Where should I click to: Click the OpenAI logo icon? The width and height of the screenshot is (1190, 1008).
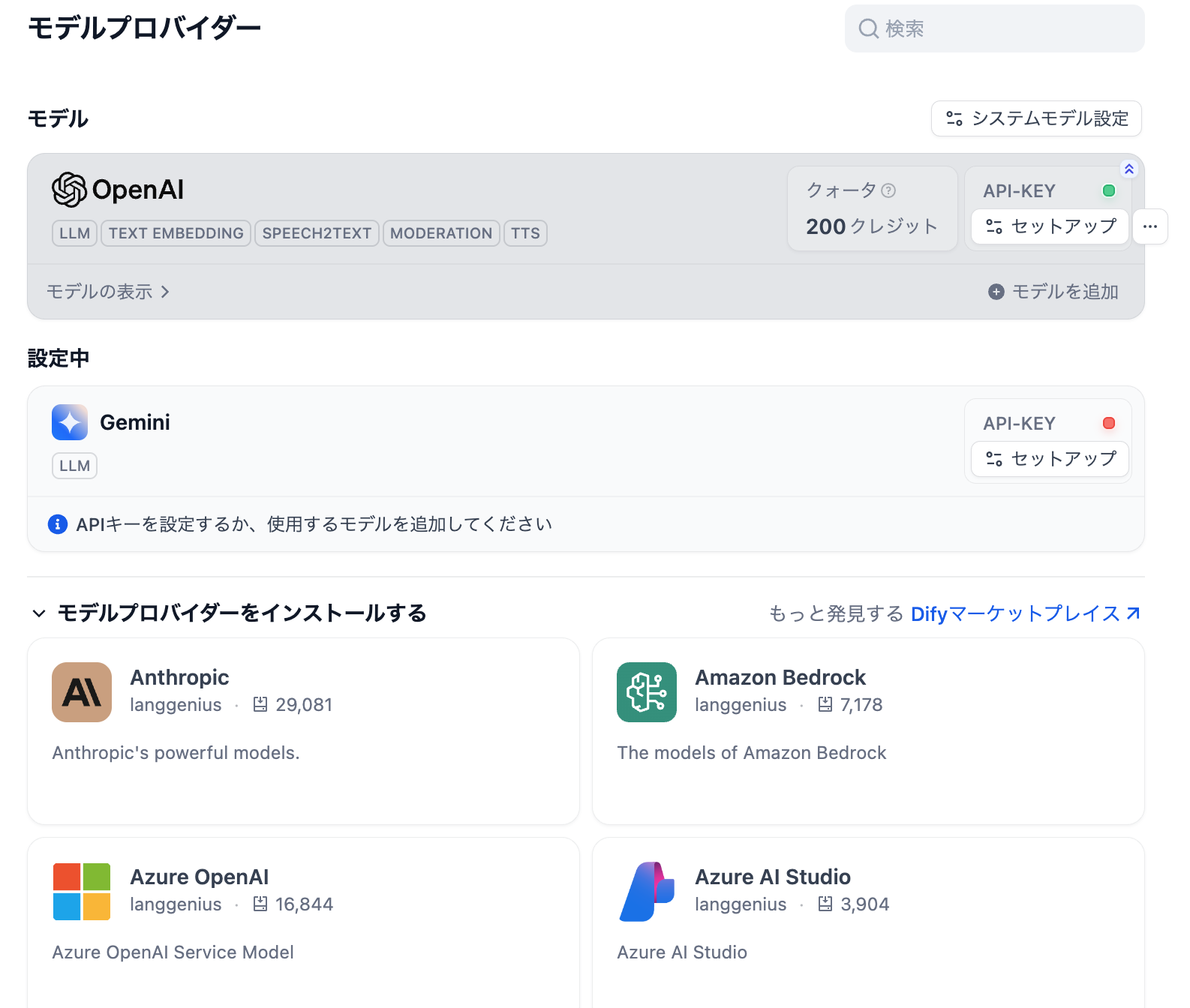pos(70,190)
